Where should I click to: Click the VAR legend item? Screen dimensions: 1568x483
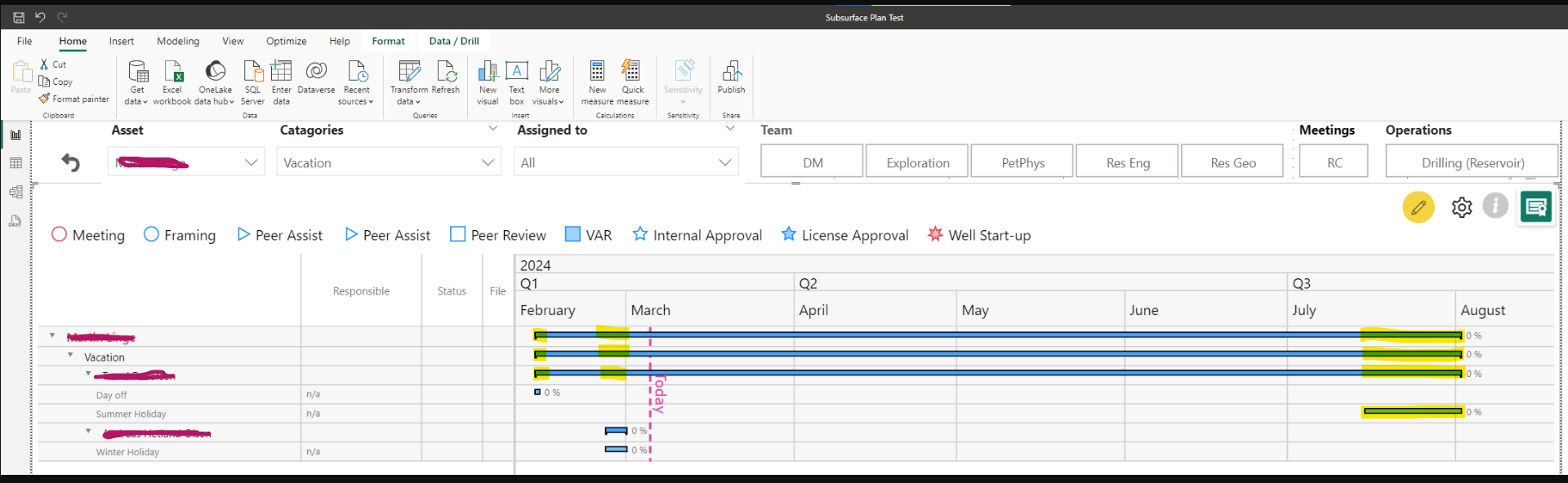[589, 235]
